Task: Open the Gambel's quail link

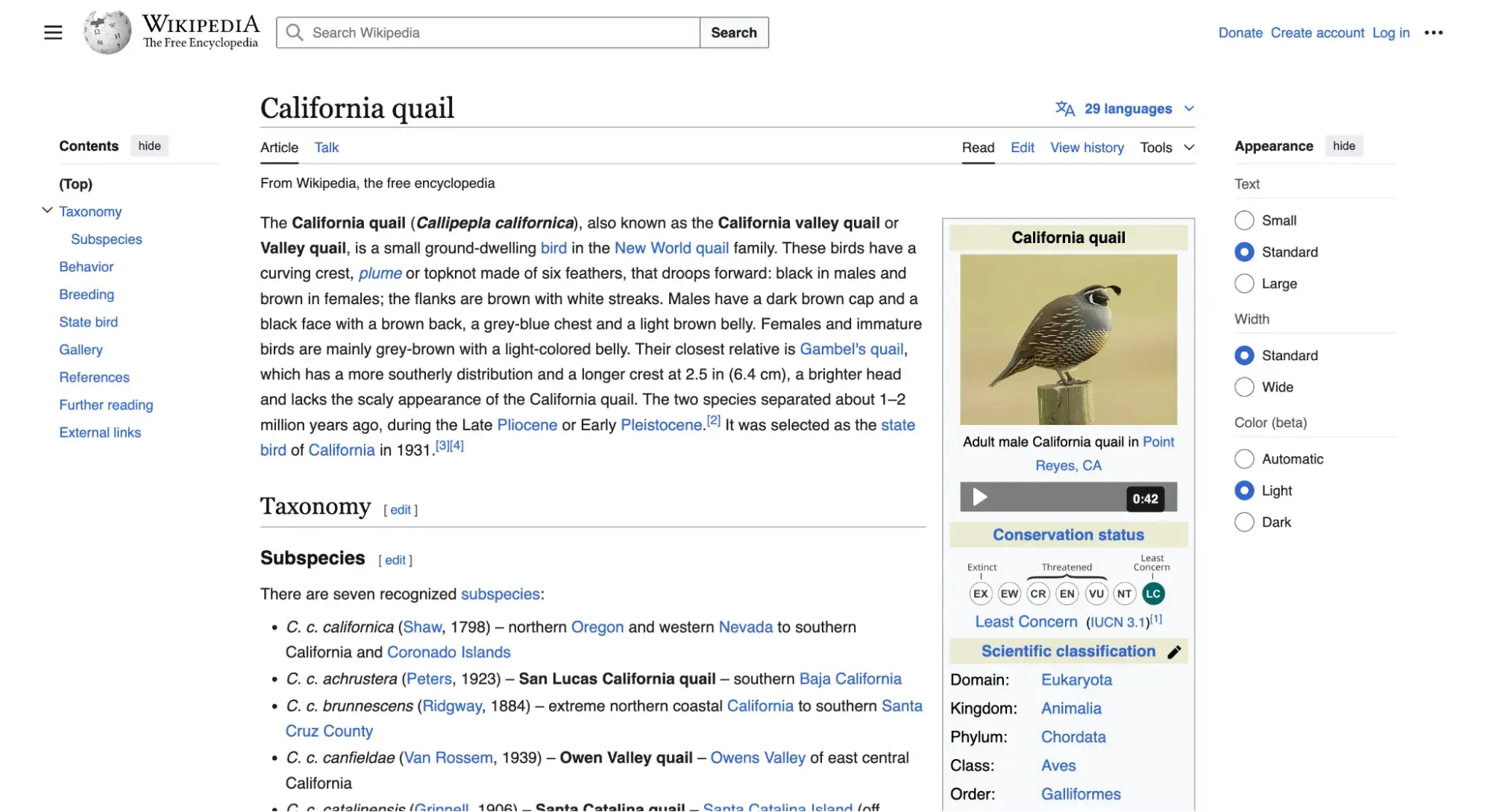Action: pyautogui.click(x=851, y=350)
